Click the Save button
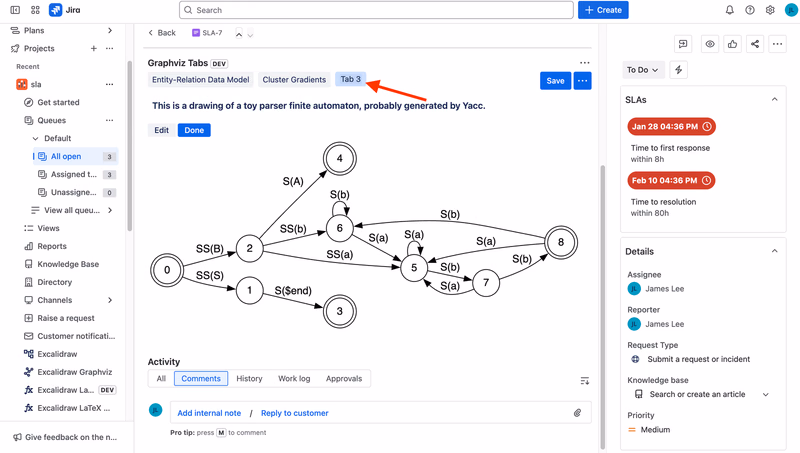Viewport: 800px width, 453px height. (x=555, y=81)
